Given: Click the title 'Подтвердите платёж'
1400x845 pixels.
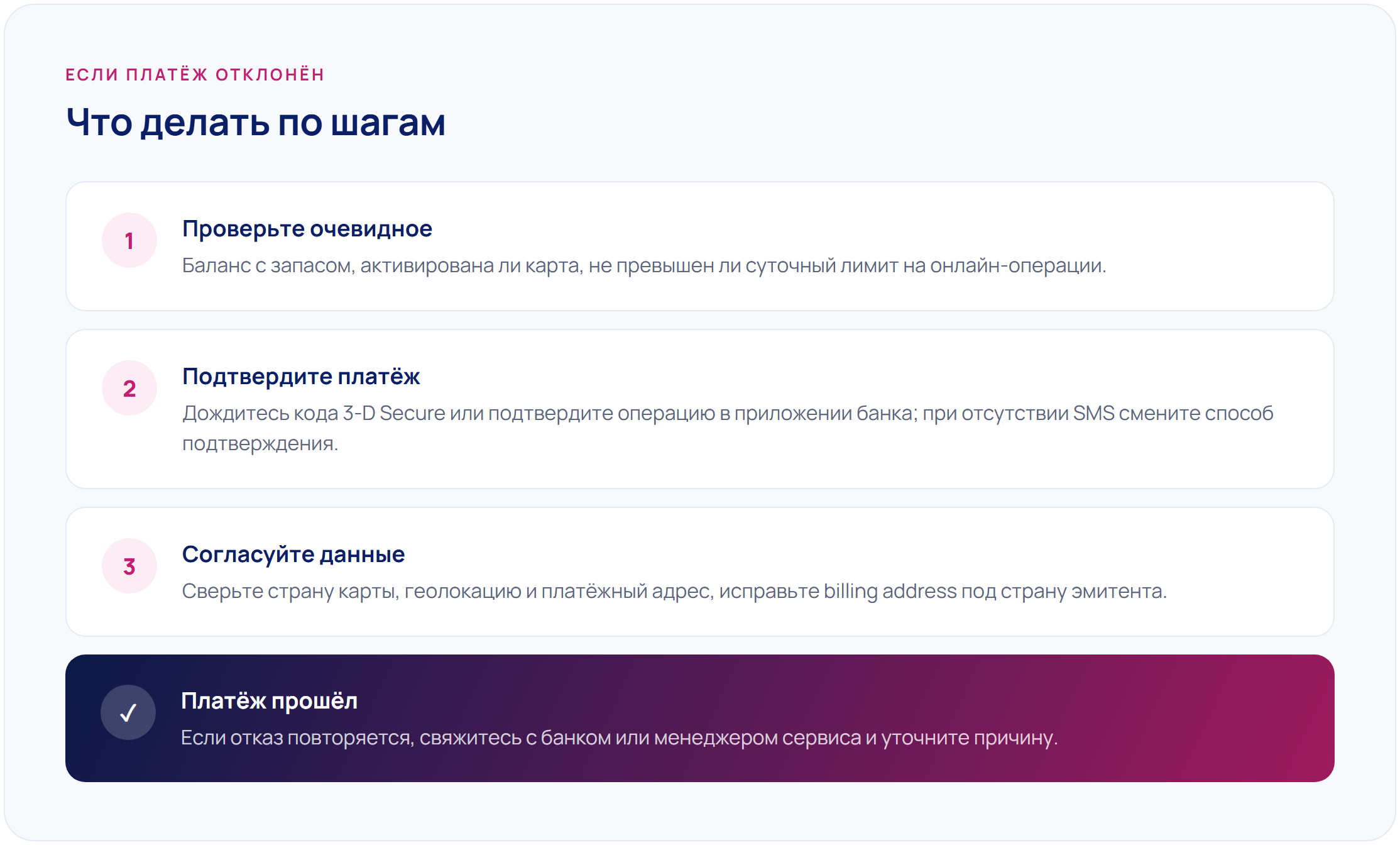Looking at the screenshot, I should click(301, 377).
